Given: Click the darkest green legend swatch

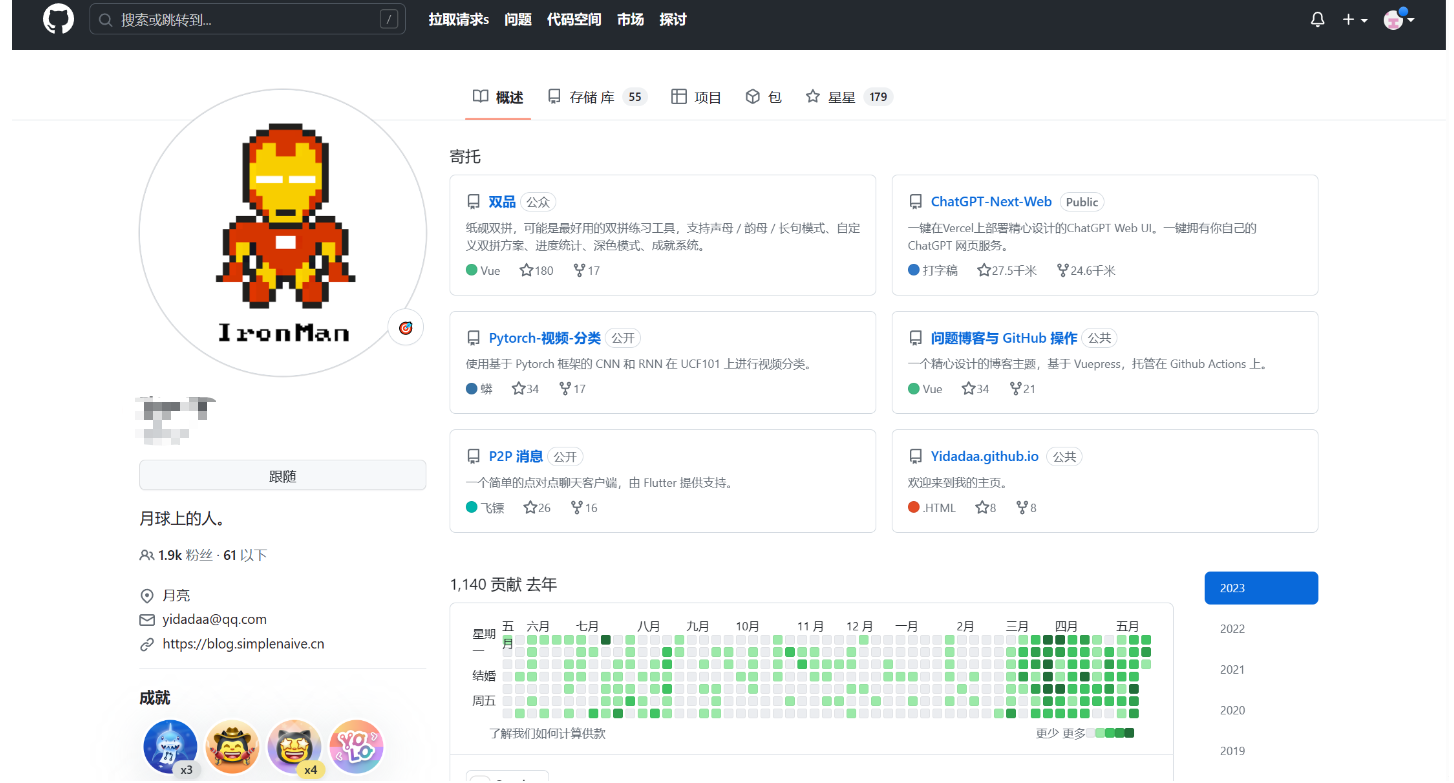Looking at the screenshot, I should pyautogui.click(x=1129, y=733).
